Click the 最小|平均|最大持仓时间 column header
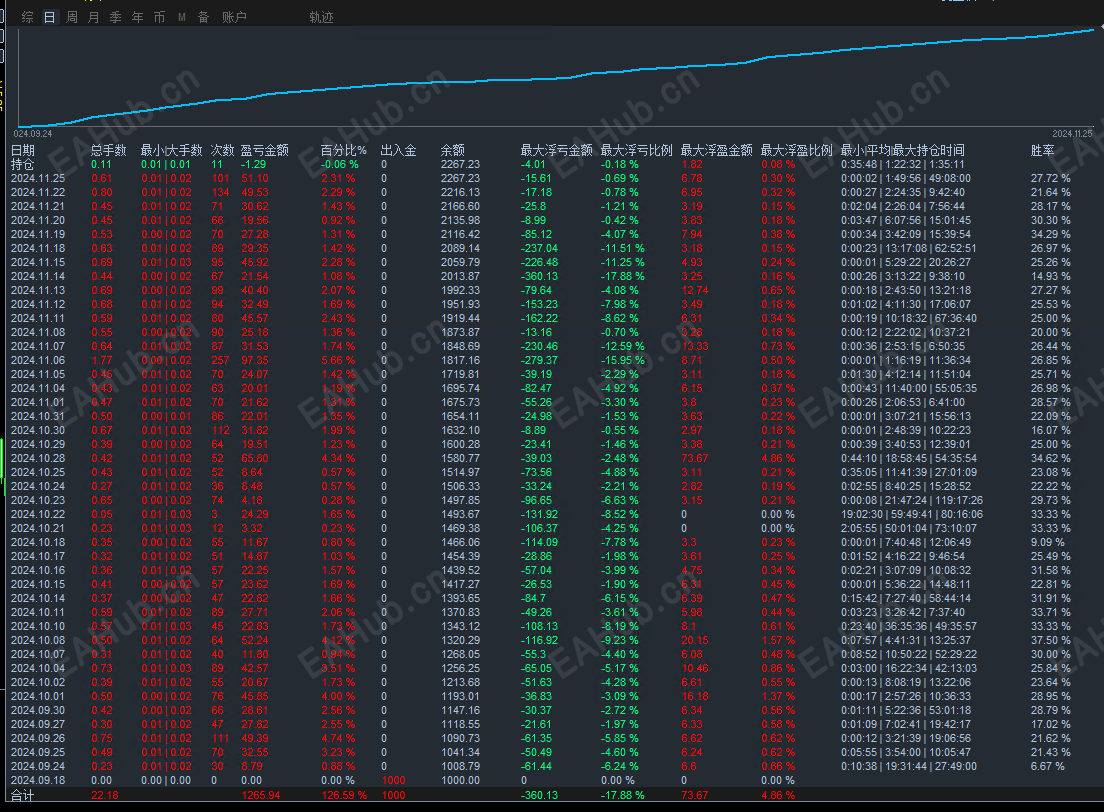Screen dimensions: 1104x812 [903, 150]
